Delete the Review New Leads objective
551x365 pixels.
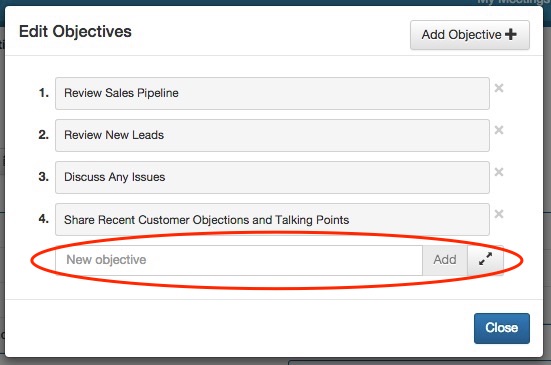click(499, 130)
